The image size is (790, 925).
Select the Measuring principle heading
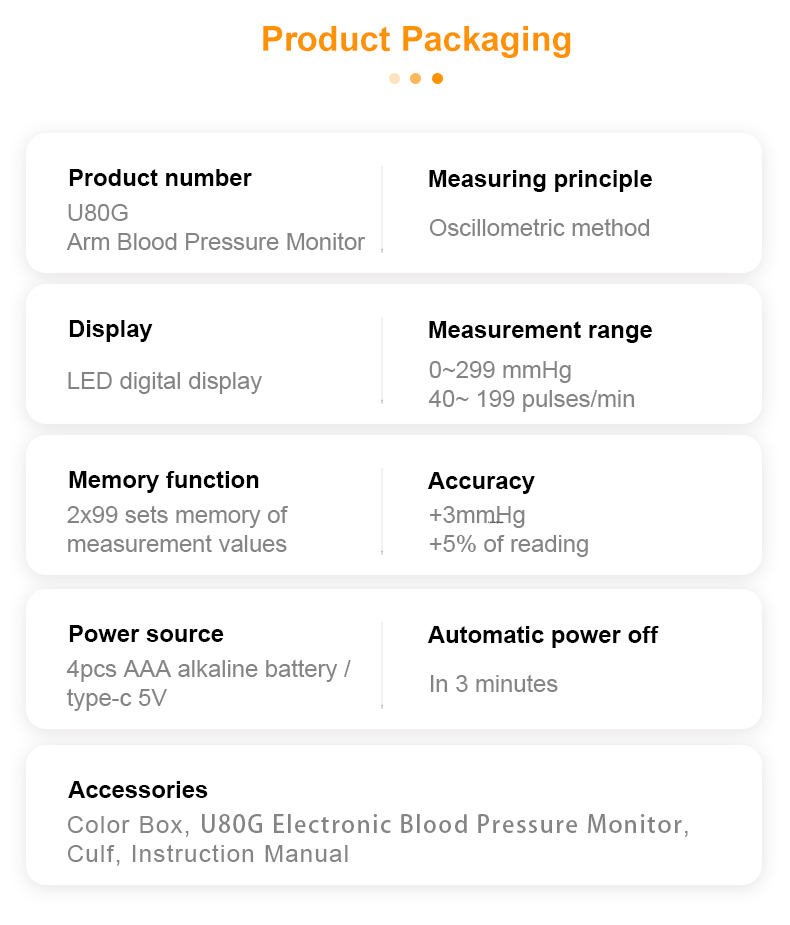tap(540, 179)
